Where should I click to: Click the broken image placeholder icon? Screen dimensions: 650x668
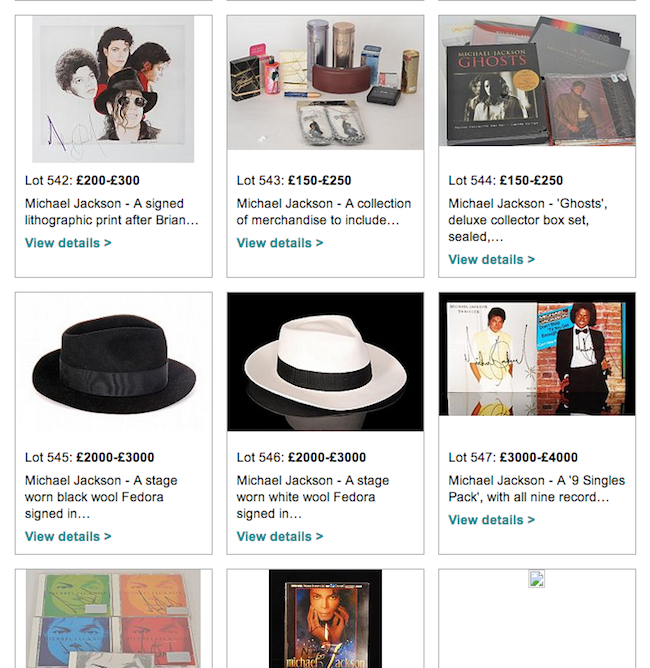(x=537, y=579)
